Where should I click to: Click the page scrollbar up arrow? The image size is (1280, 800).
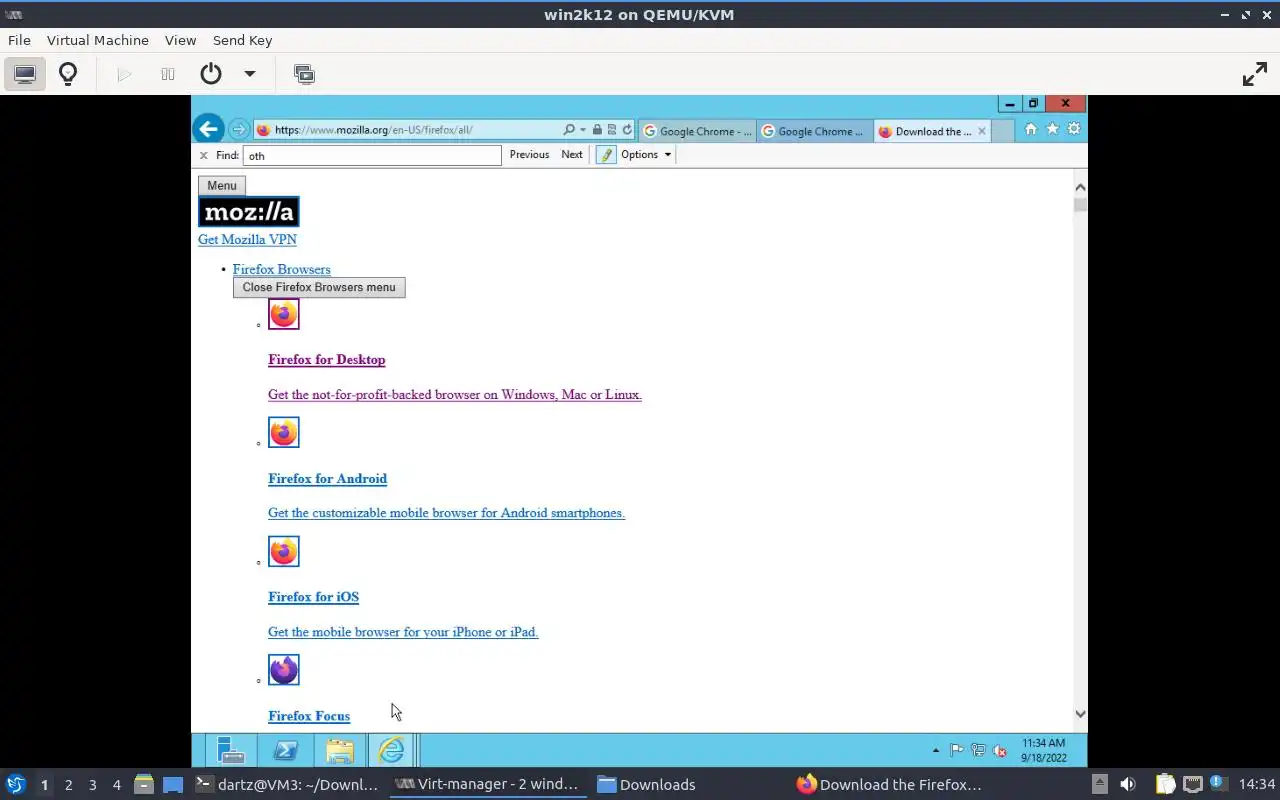coord(1080,187)
